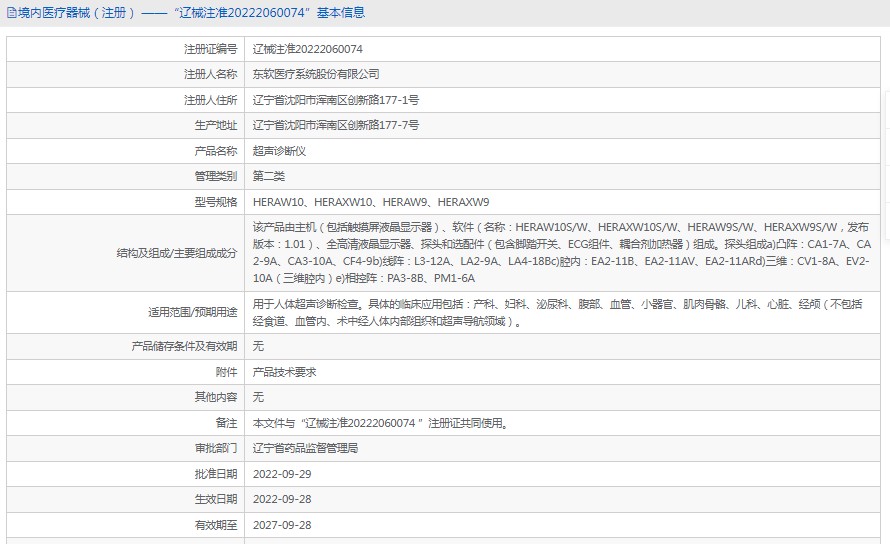Click the label '型号规格'

tap(216, 202)
